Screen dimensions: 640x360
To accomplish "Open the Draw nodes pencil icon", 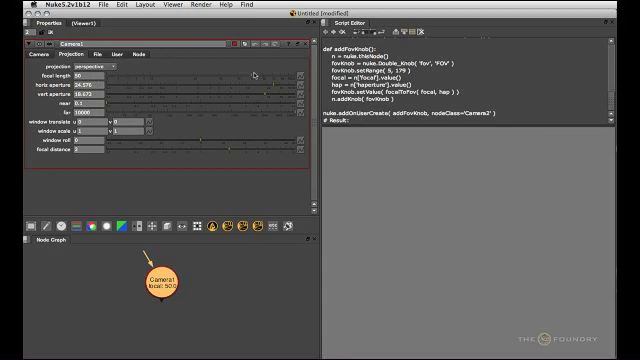I will point(46,226).
